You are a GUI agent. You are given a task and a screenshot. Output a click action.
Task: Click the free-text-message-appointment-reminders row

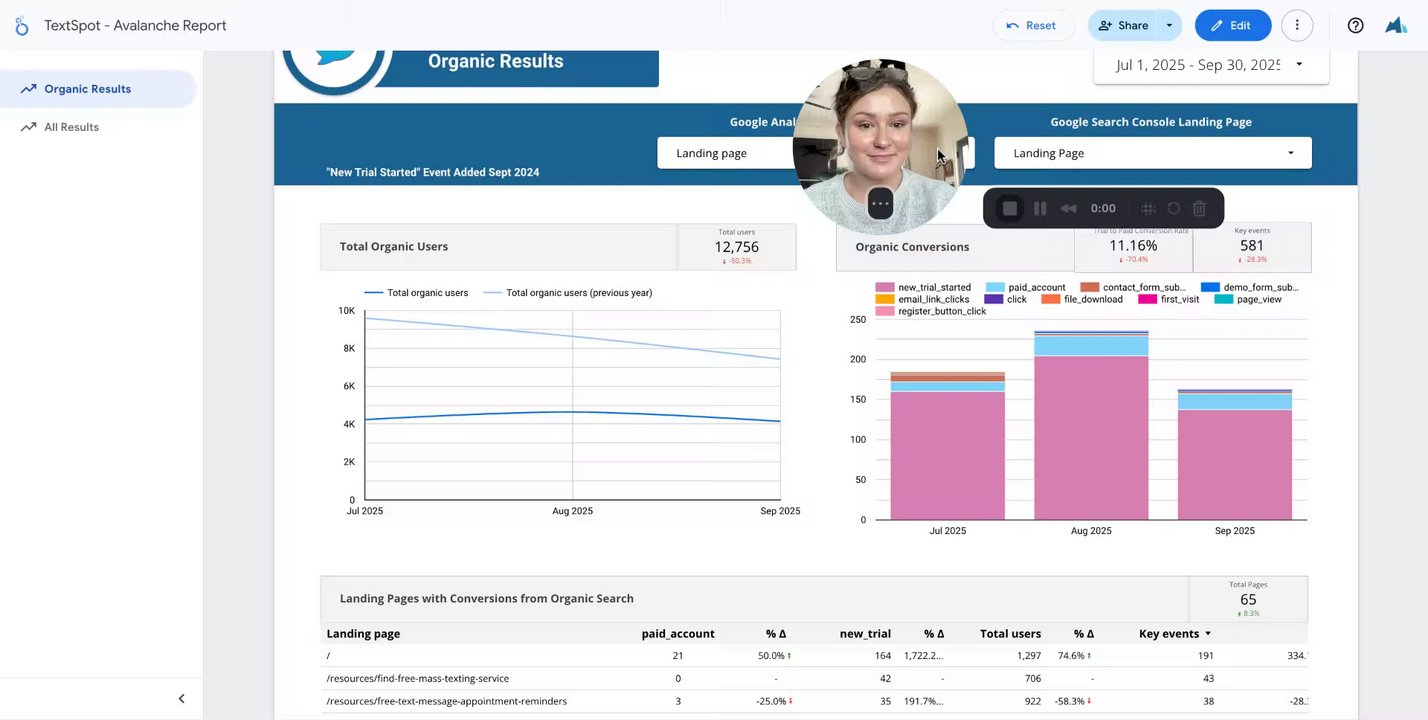coord(816,701)
